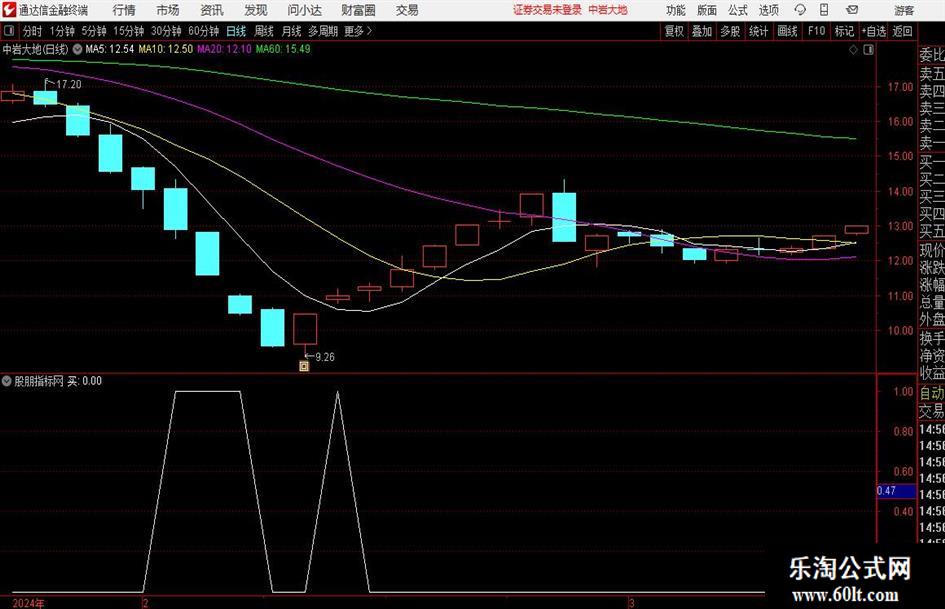Click the diamond icon above chart

tap(853, 50)
